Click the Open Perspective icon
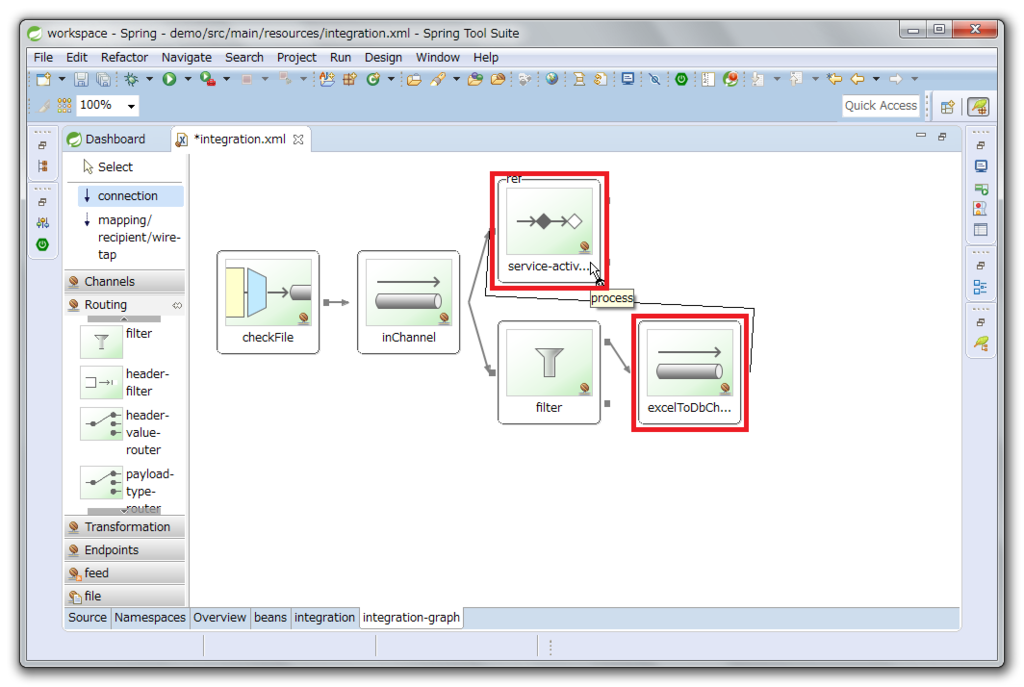1024x687 pixels. click(948, 106)
